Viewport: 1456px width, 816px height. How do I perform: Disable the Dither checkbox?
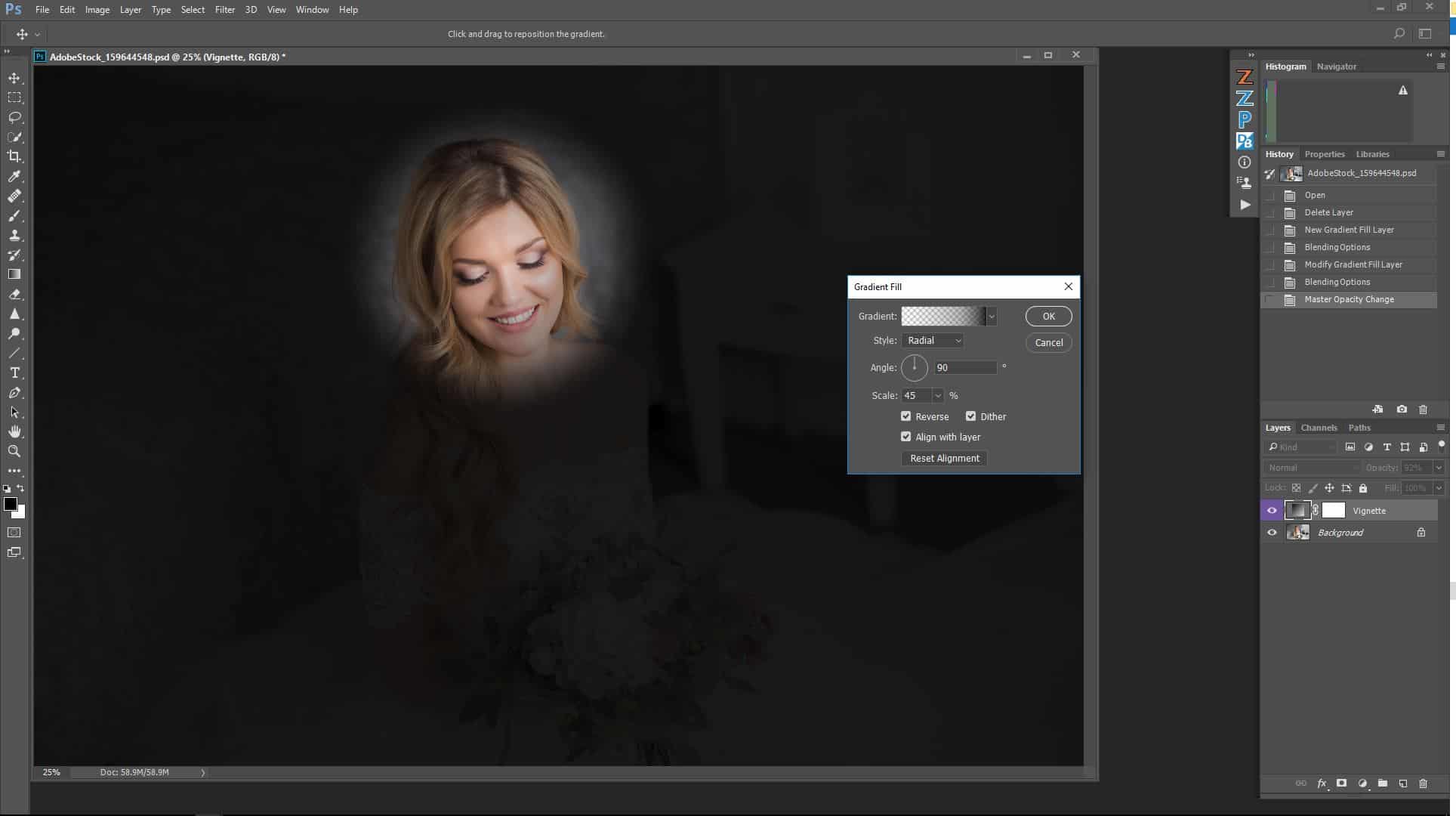point(971,416)
